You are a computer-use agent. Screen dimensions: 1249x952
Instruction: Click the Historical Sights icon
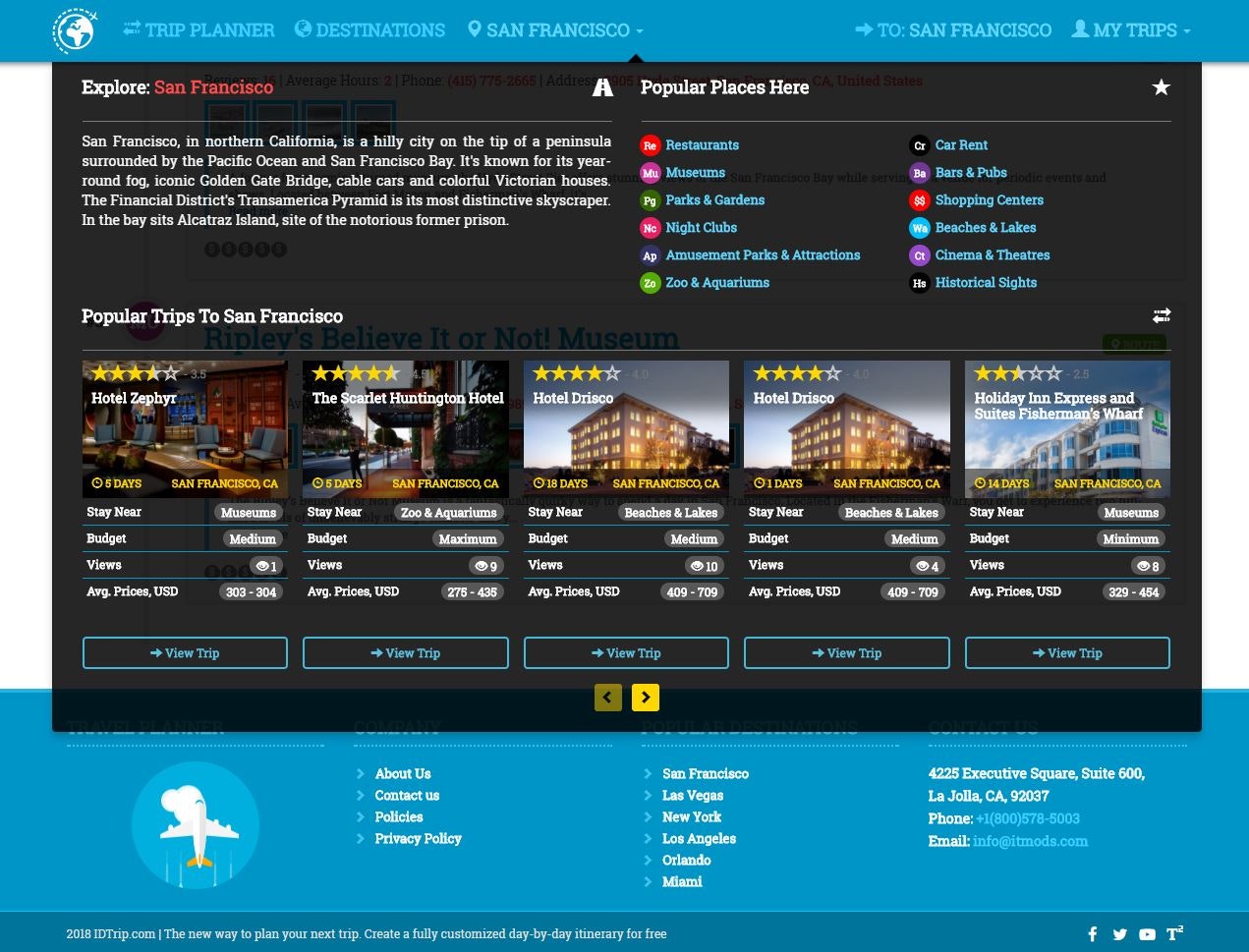[919, 282]
